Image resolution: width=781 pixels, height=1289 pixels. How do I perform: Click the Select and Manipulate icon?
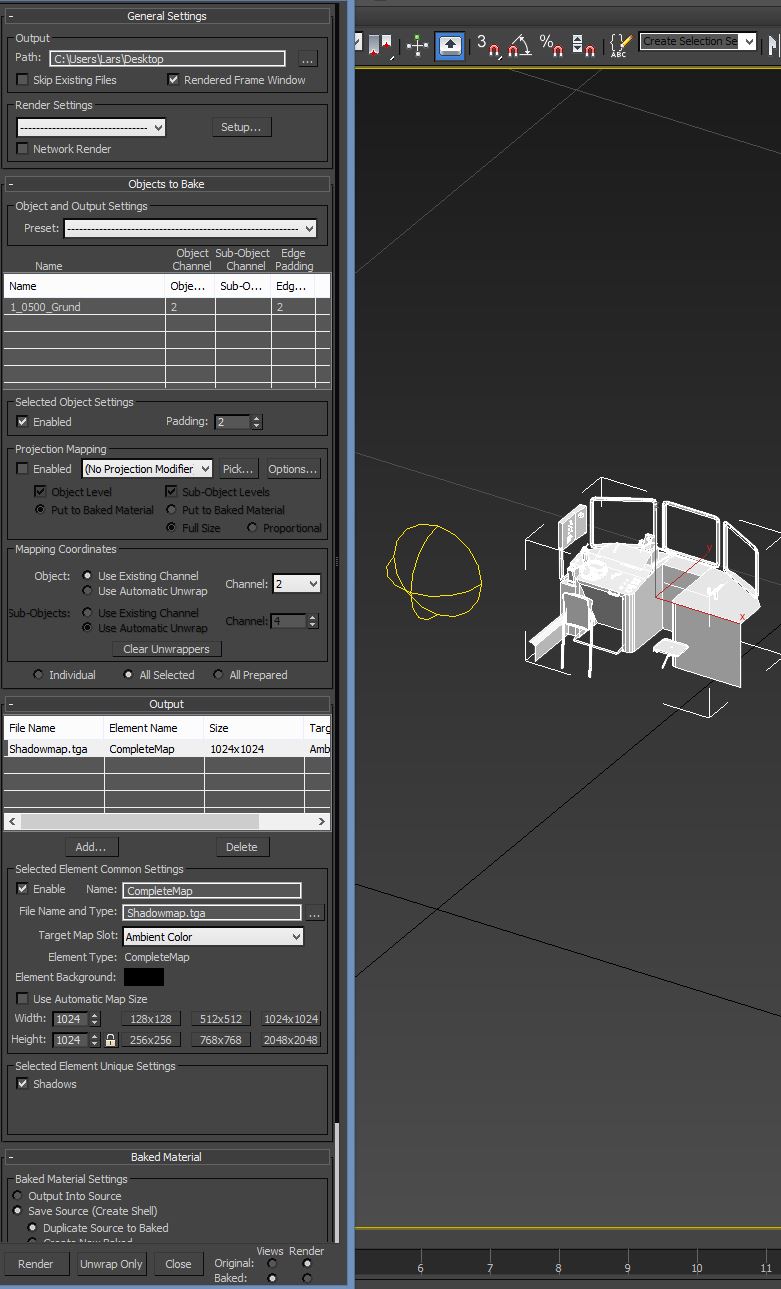click(x=417, y=45)
